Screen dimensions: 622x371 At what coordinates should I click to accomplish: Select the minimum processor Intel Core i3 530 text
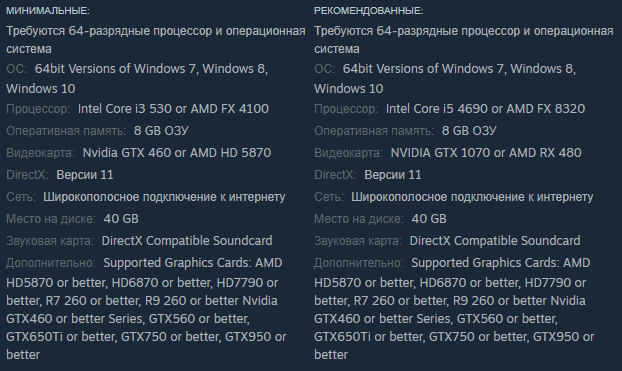pos(125,109)
